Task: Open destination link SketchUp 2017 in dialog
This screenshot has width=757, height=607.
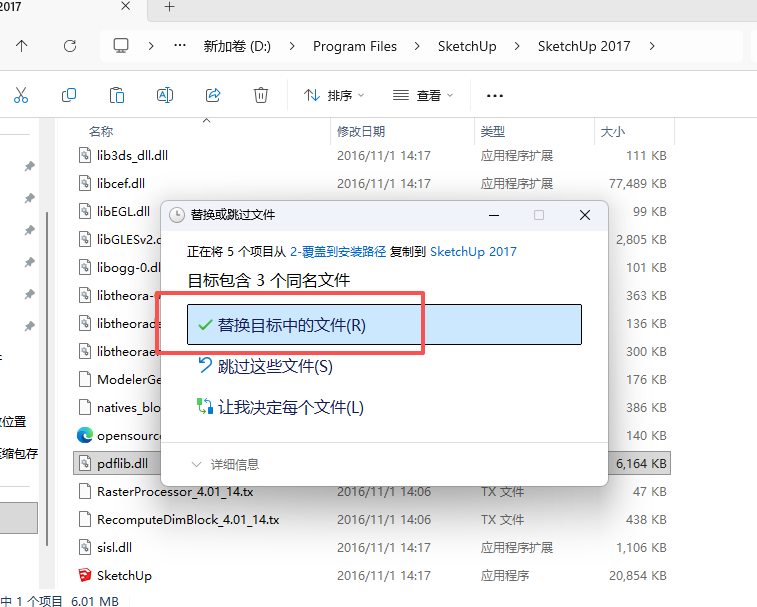Action: pos(473,252)
